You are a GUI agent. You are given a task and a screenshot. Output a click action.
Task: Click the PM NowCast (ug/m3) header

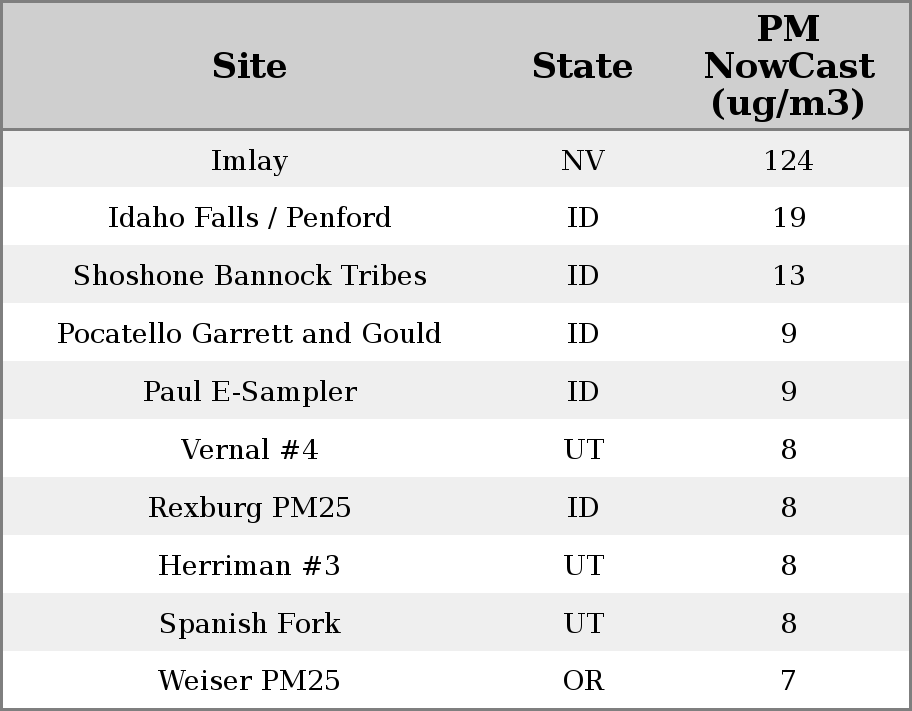point(788,66)
